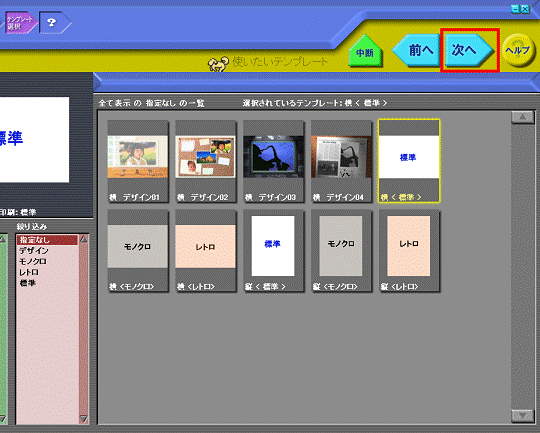Select the 横 <標準> template thumbnail
Viewport: 540px width, 433px height.
tap(409, 161)
